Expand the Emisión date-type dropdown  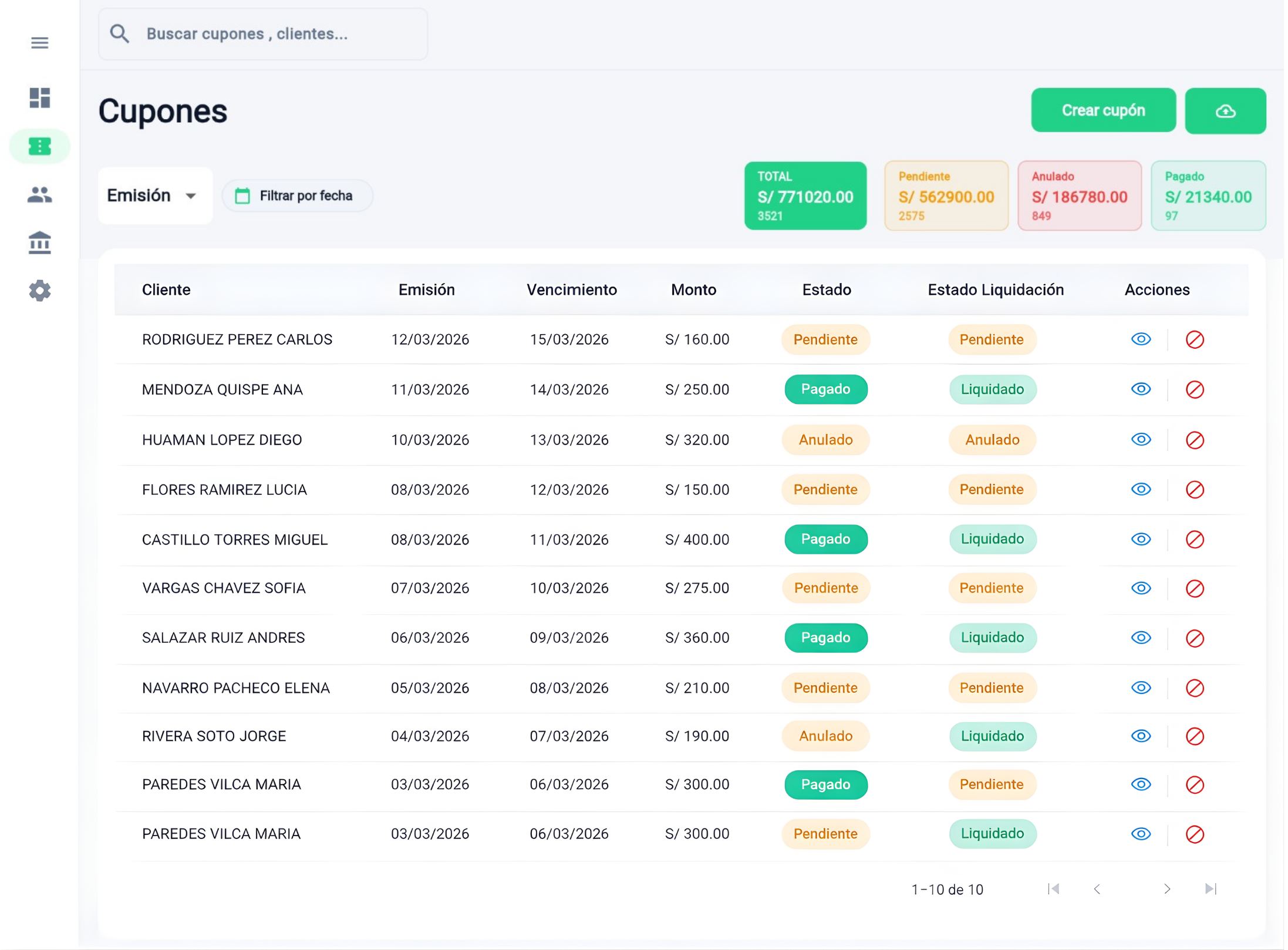tap(154, 196)
